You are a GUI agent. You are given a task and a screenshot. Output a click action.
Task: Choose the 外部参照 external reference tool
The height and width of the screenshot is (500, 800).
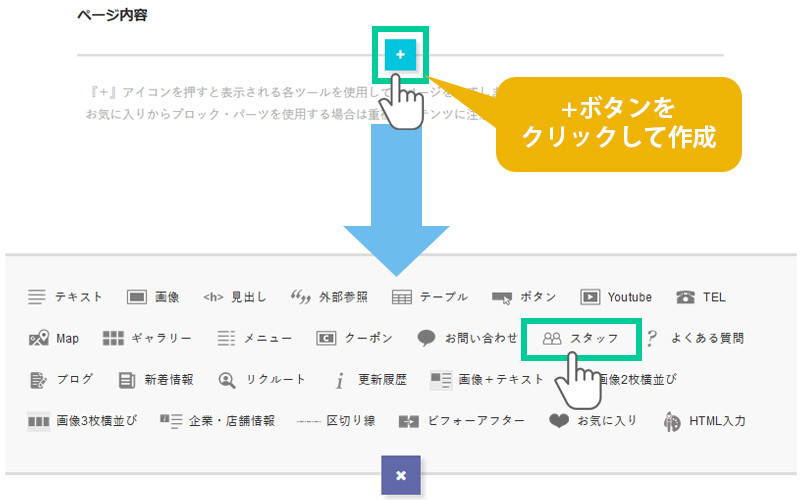tap(329, 297)
